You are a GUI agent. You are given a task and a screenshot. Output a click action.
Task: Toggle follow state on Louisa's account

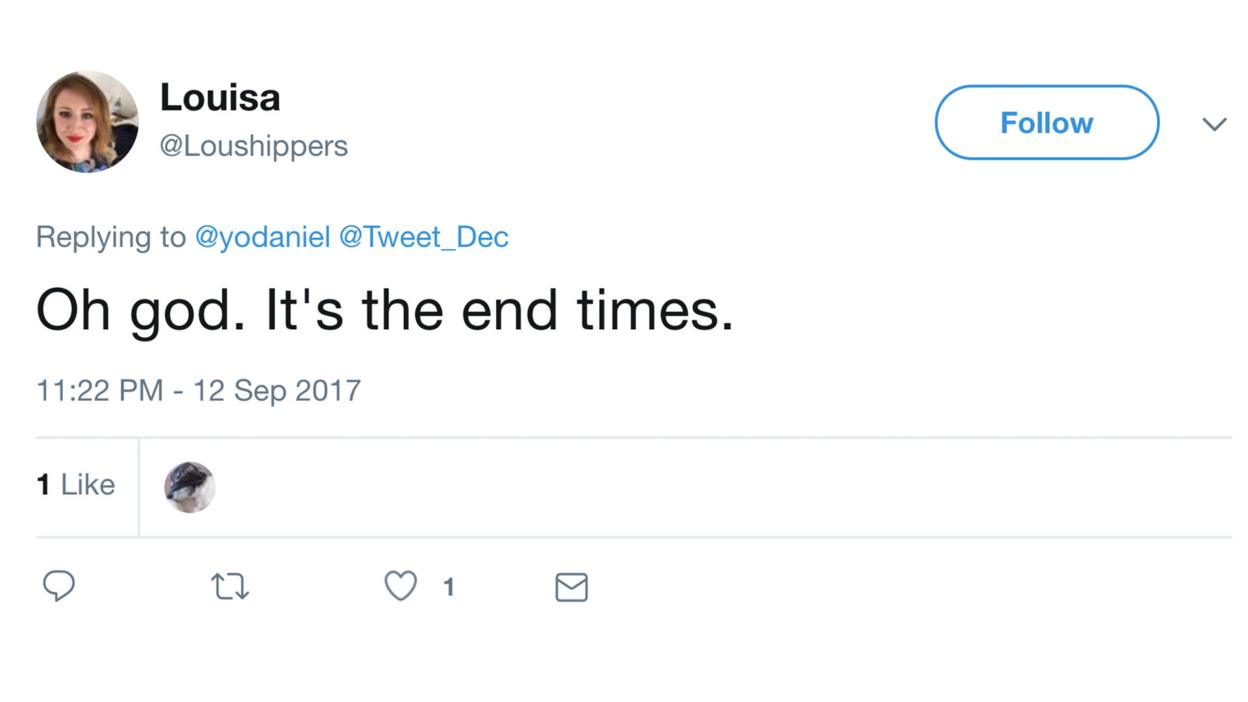click(1046, 122)
